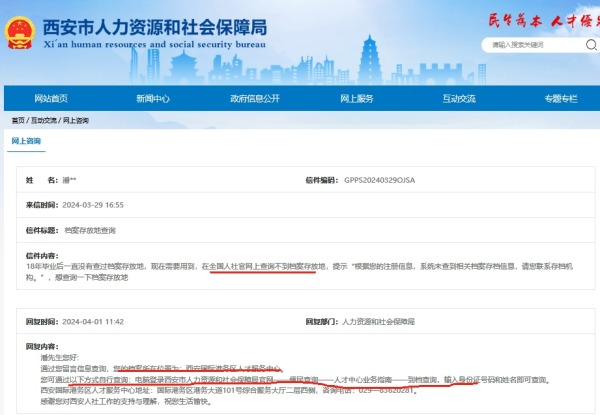Click the letter title 档案存放地查询
The width and height of the screenshot is (600, 415).
[90, 230]
